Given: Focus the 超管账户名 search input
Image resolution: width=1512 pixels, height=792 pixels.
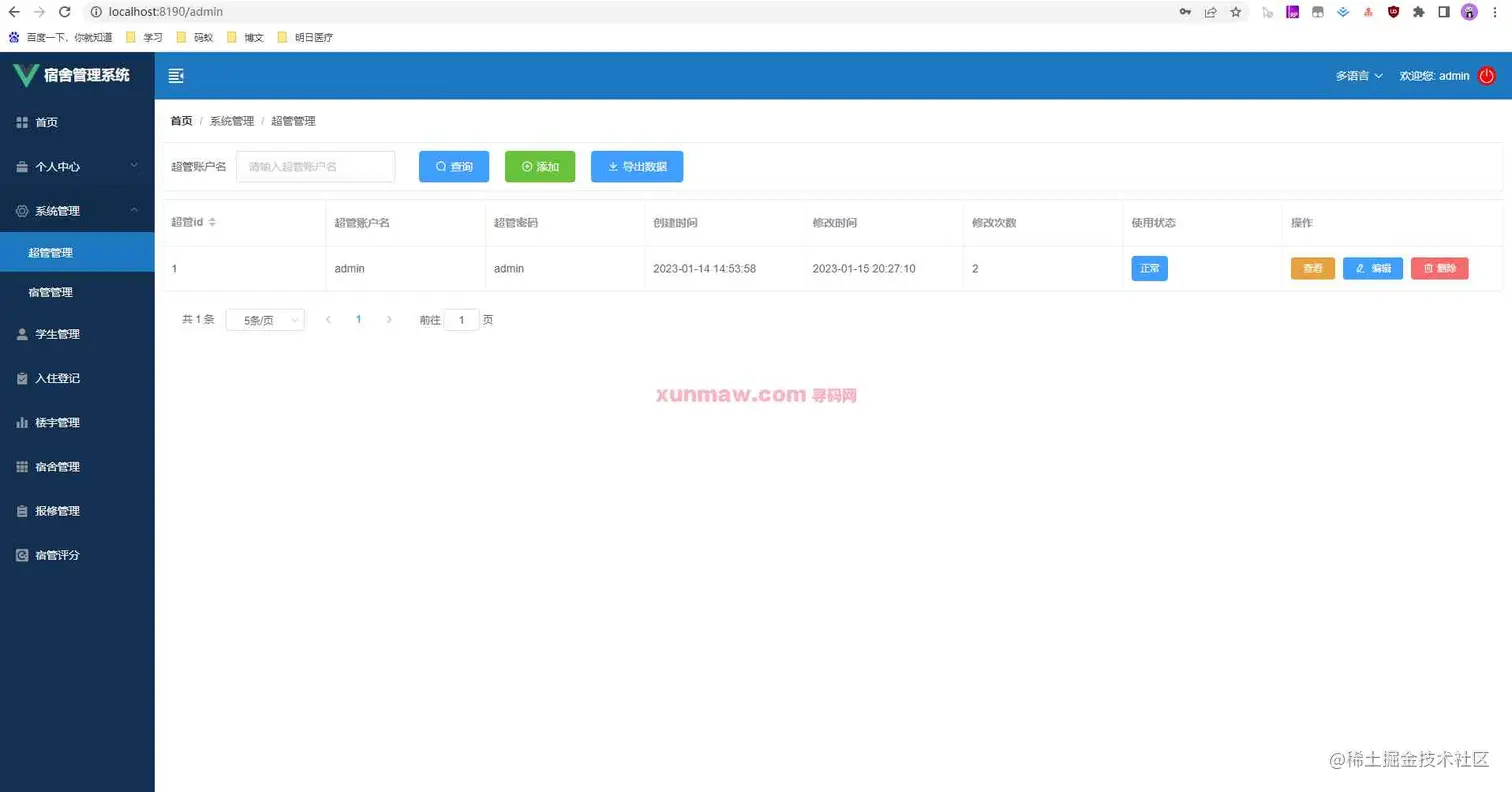Looking at the screenshot, I should 316,167.
